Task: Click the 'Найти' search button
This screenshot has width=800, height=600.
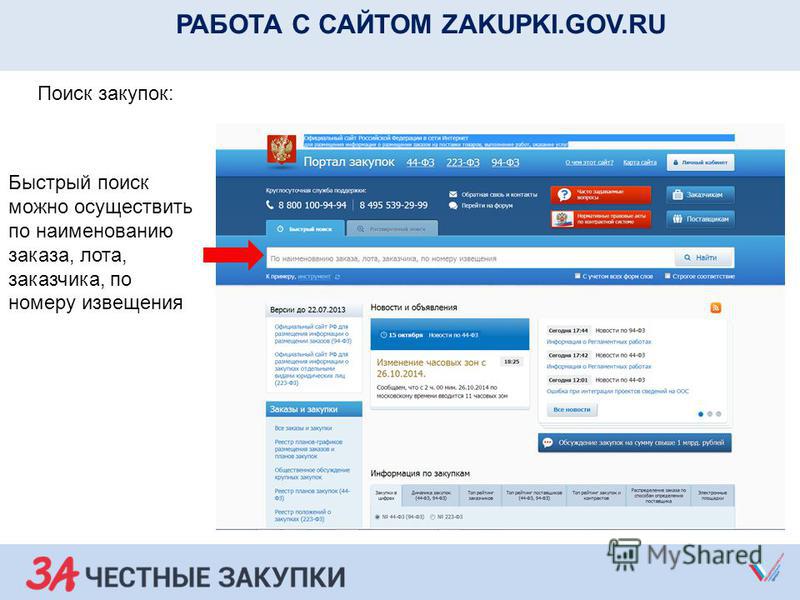Action: (704, 258)
